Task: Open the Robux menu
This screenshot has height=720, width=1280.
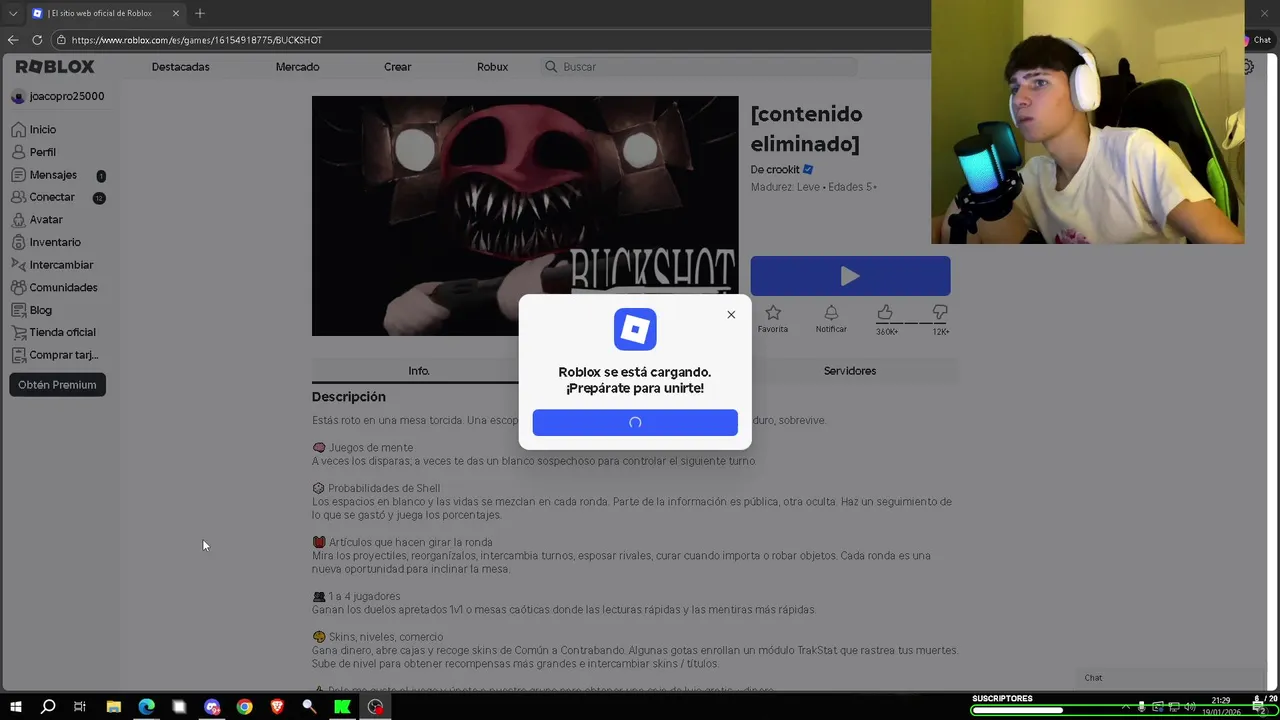Action: [492, 67]
